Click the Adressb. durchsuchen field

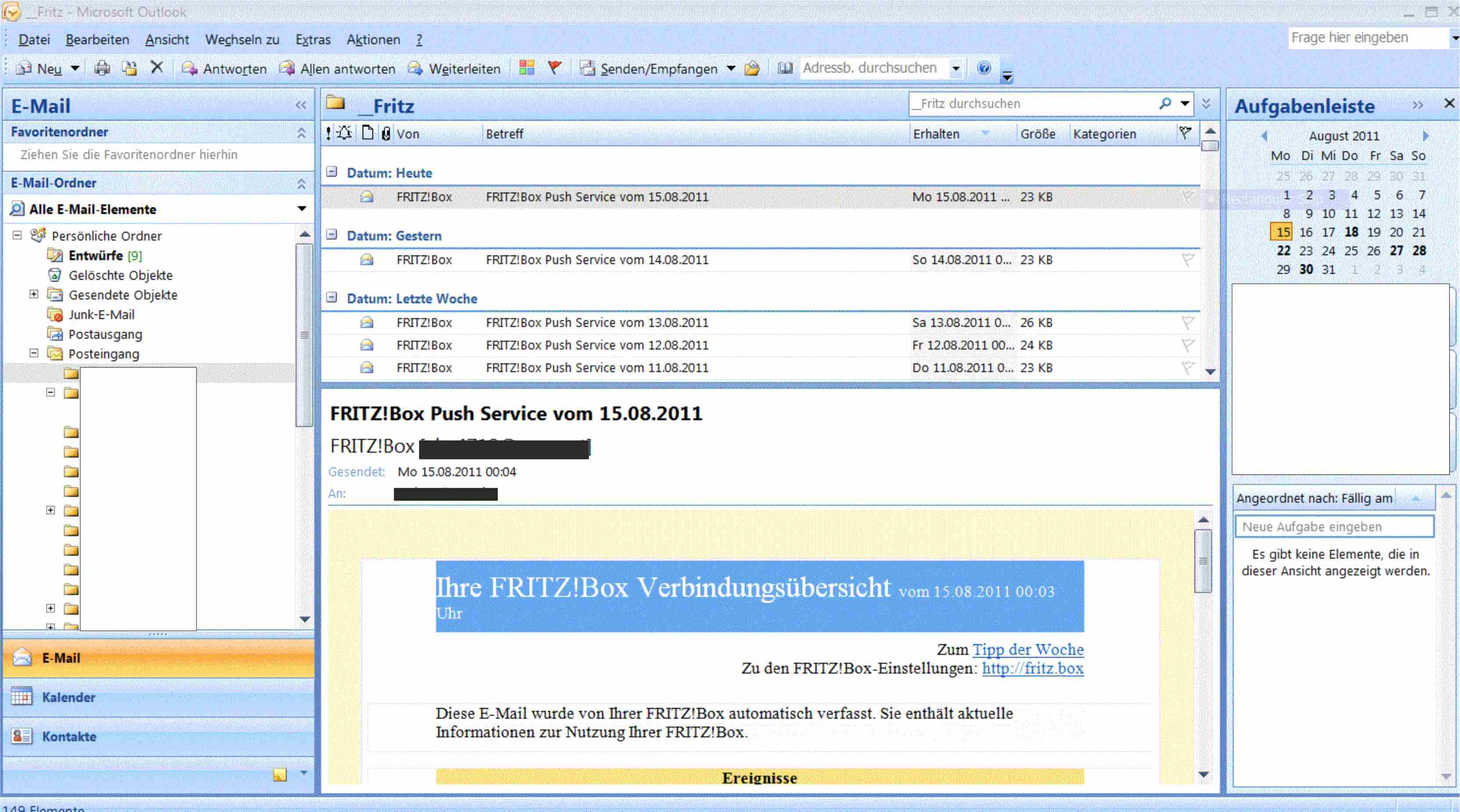click(x=875, y=68)
